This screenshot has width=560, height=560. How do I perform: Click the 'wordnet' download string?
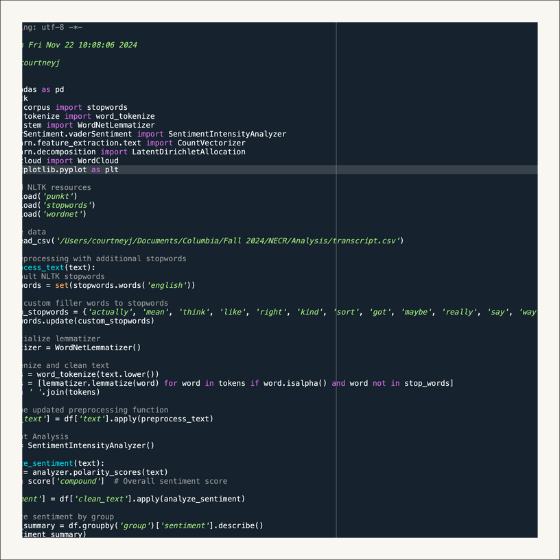(x=62, y=214)
